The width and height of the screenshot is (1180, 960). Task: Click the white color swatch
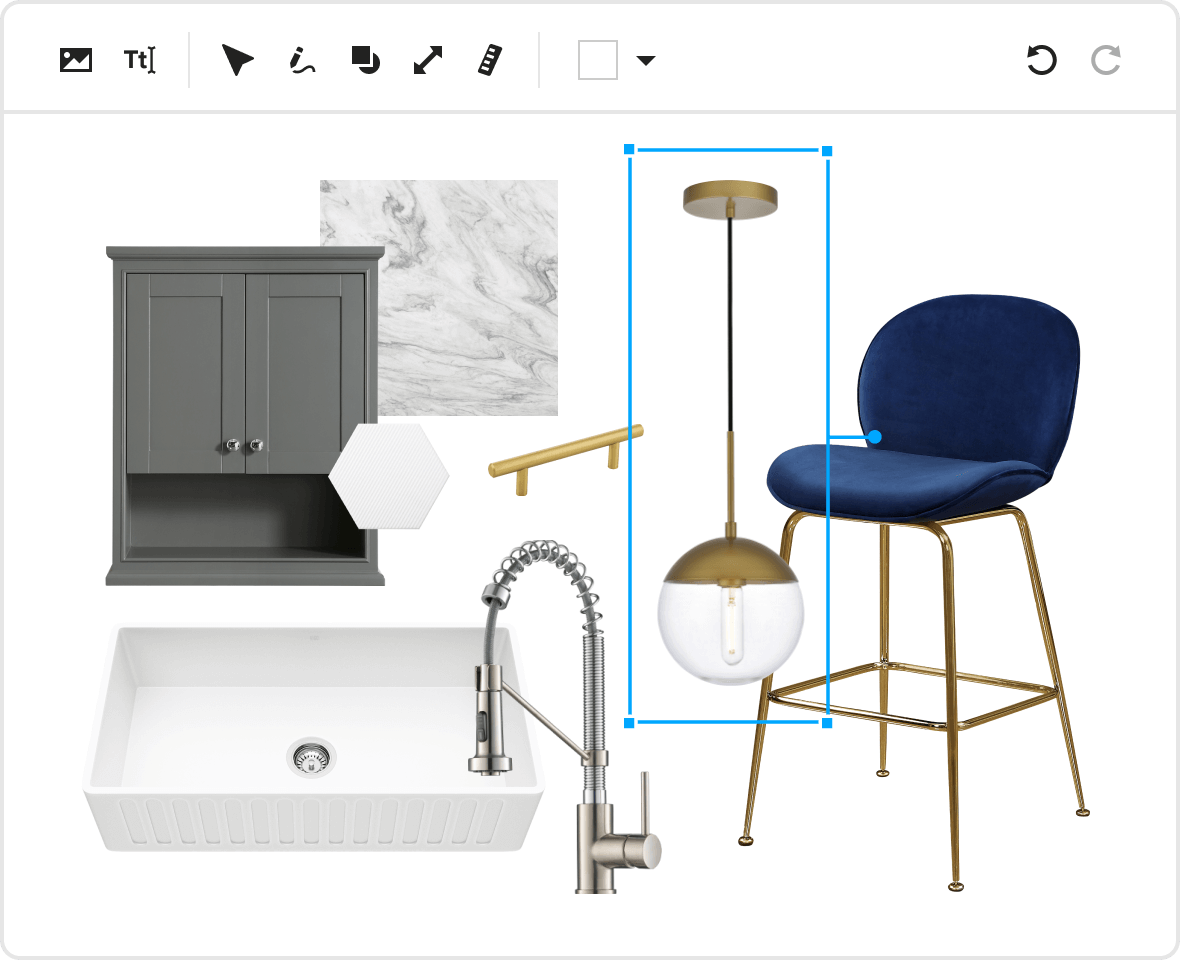coord(596,60)
